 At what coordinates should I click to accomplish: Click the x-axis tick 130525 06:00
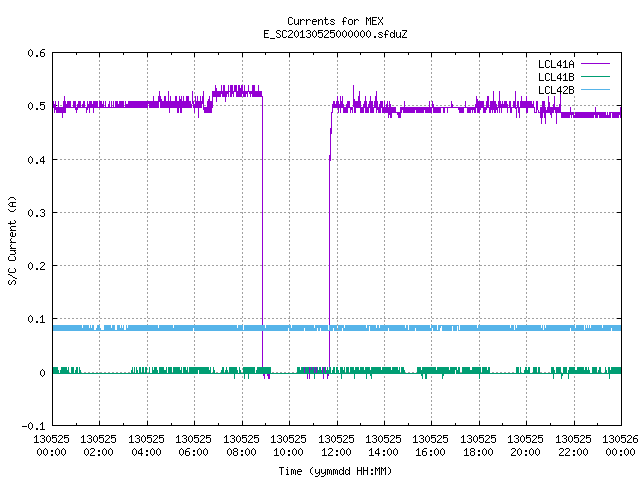(193, 446)
